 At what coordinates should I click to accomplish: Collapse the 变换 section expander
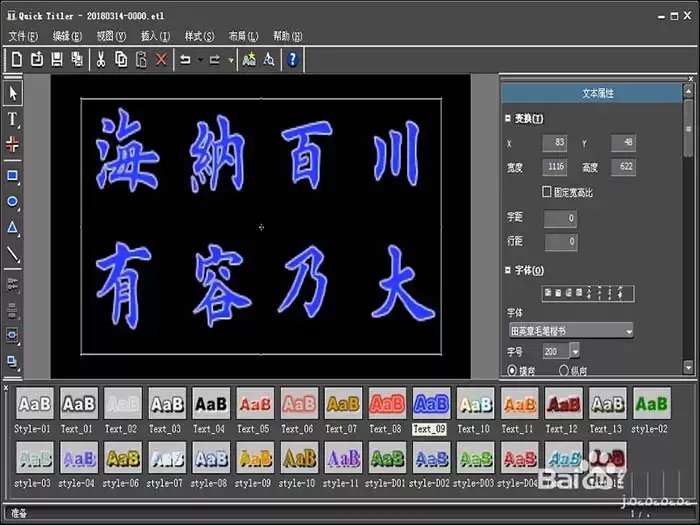(x=508, y=118)
